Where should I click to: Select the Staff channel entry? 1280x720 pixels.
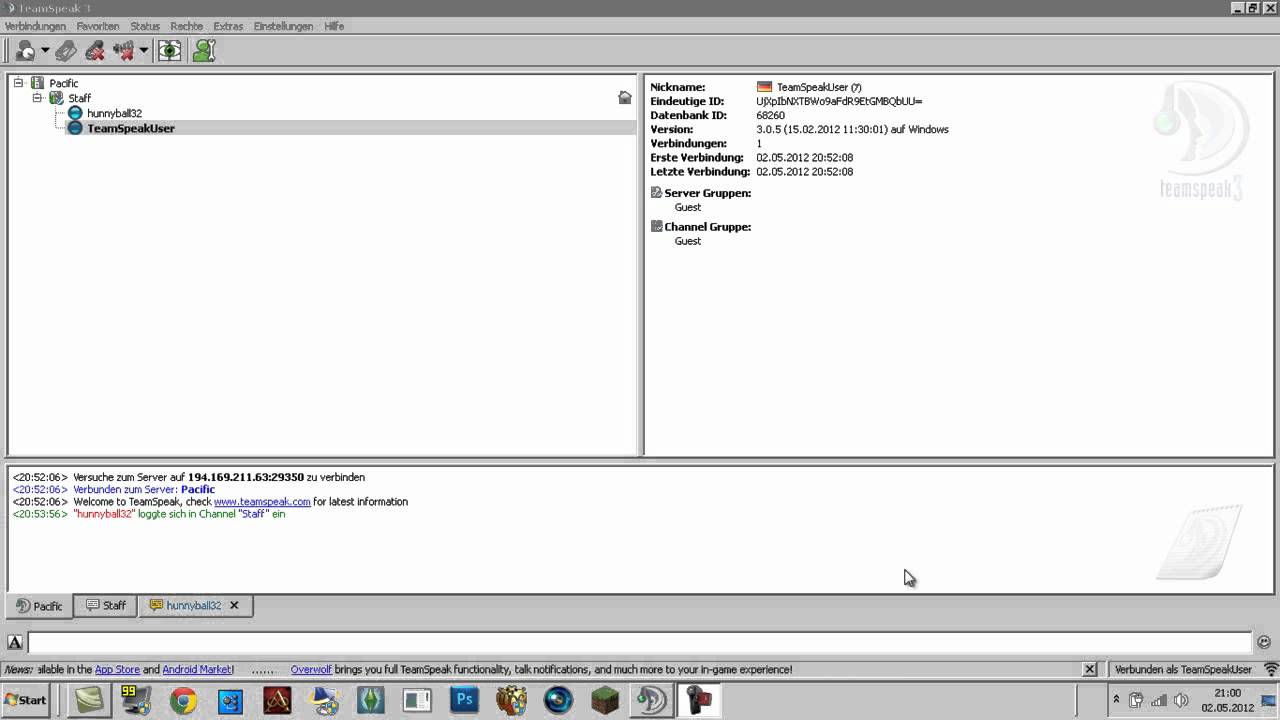79,98
